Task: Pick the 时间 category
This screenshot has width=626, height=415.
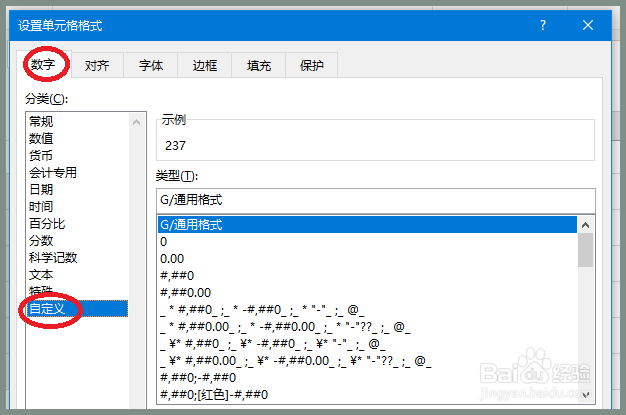Action: pos(78,207)
